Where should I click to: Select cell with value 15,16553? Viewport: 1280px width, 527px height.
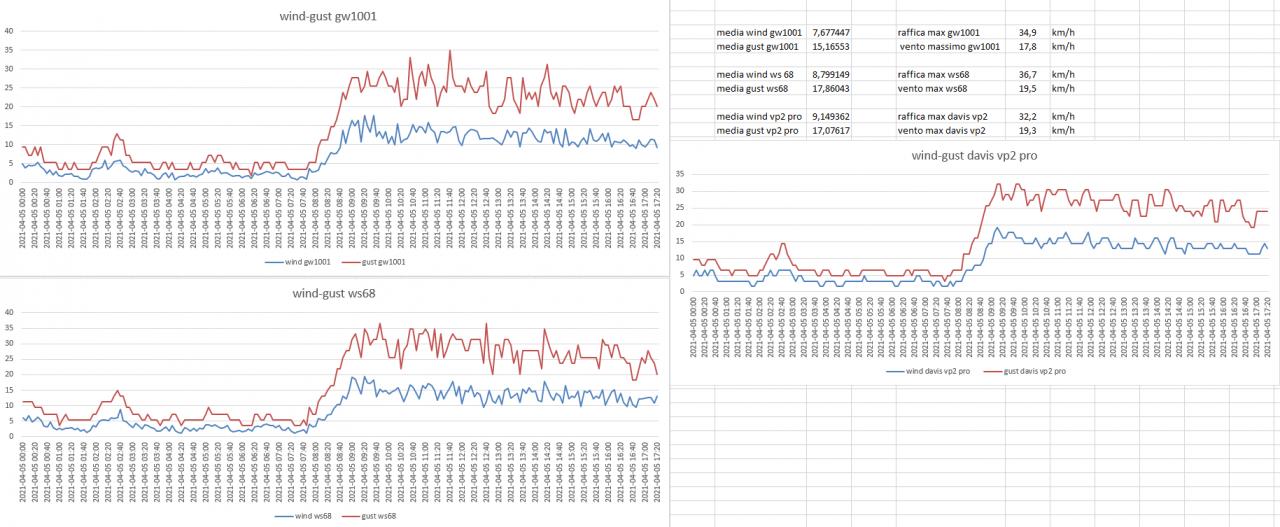coord(830,46)
